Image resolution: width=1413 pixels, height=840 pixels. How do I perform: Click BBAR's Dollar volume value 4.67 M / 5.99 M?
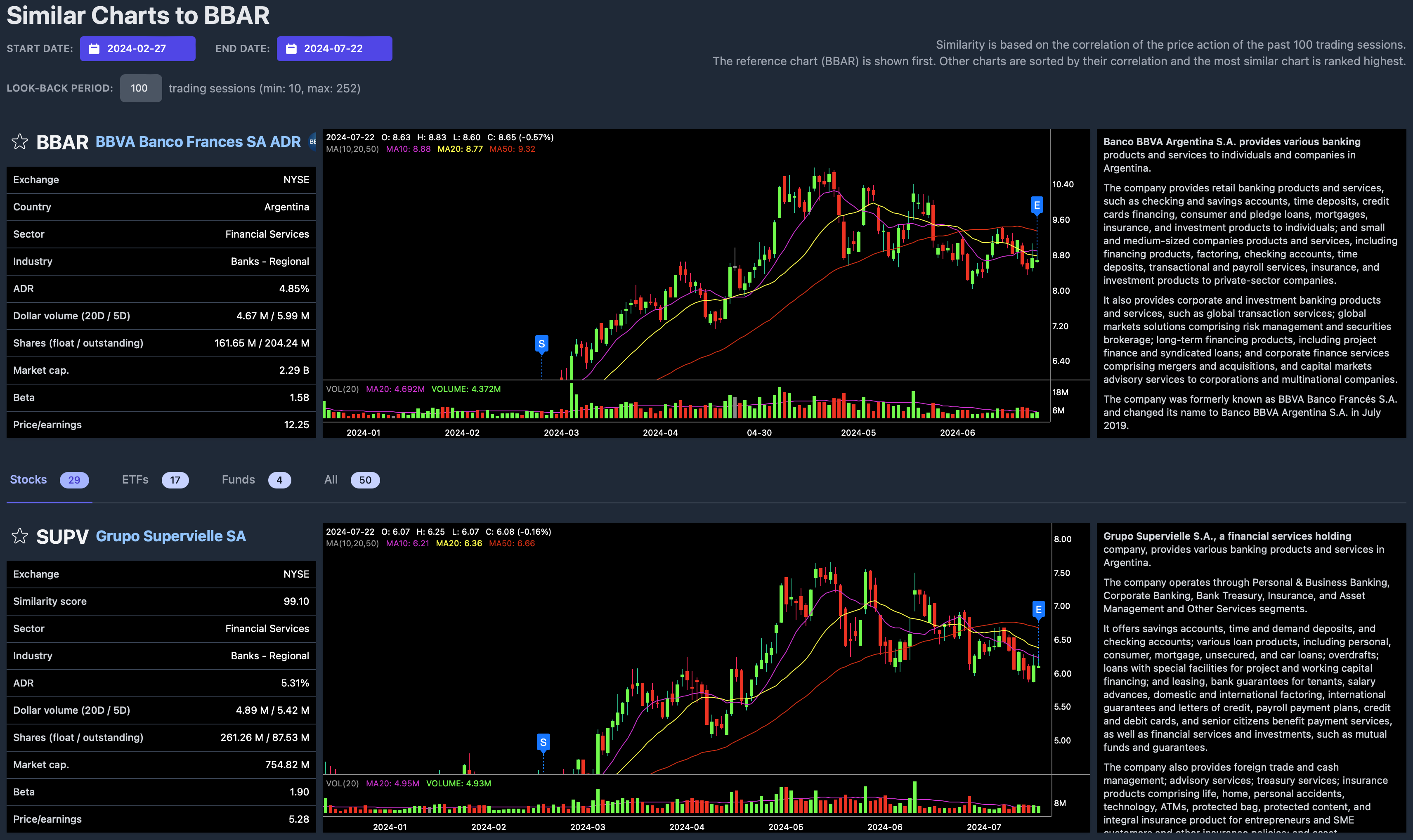pyautogui.click(x=273, y=316)
